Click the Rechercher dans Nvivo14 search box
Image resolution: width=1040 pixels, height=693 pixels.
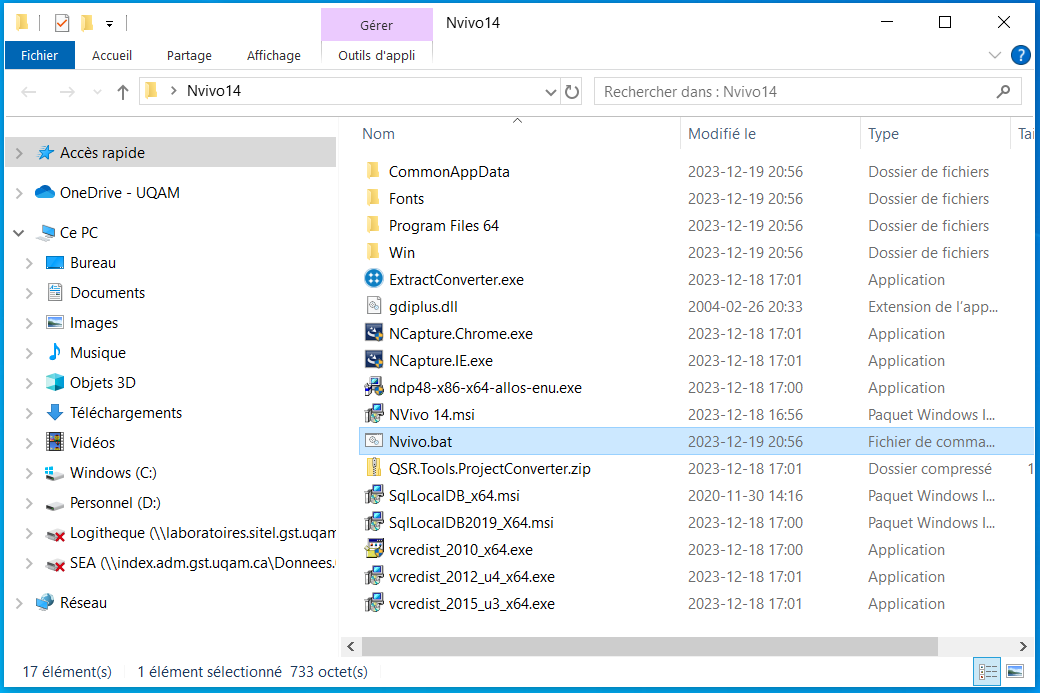pyautogui.click(x=795, y=92)
